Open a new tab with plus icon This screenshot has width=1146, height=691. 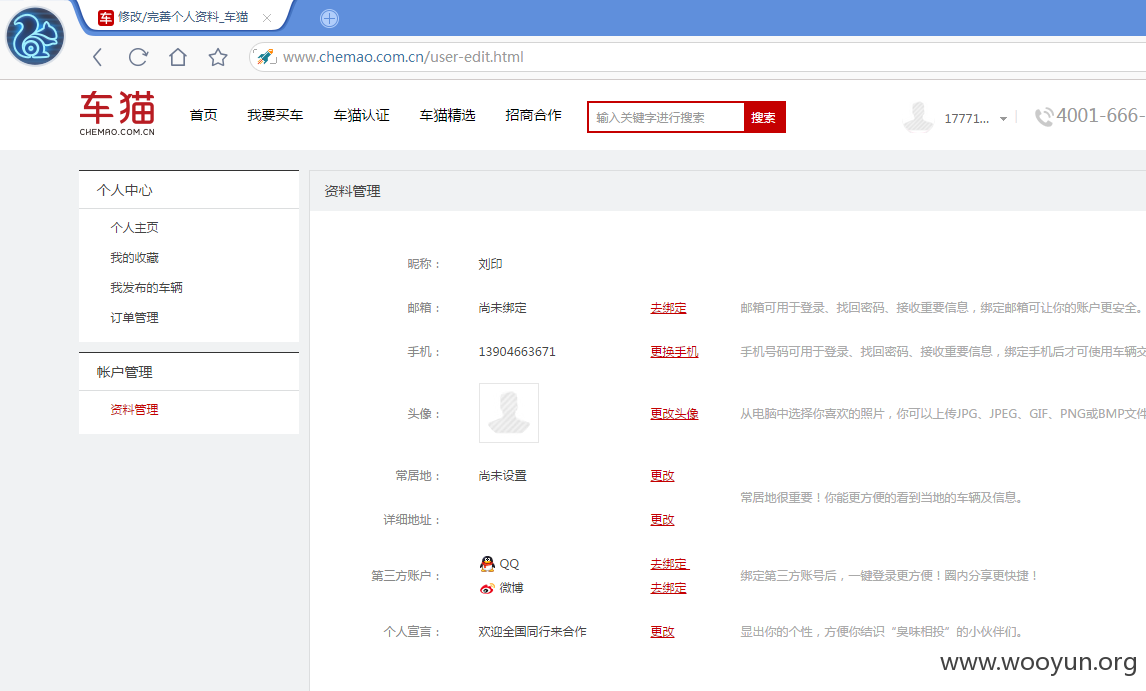coord(330,18)
